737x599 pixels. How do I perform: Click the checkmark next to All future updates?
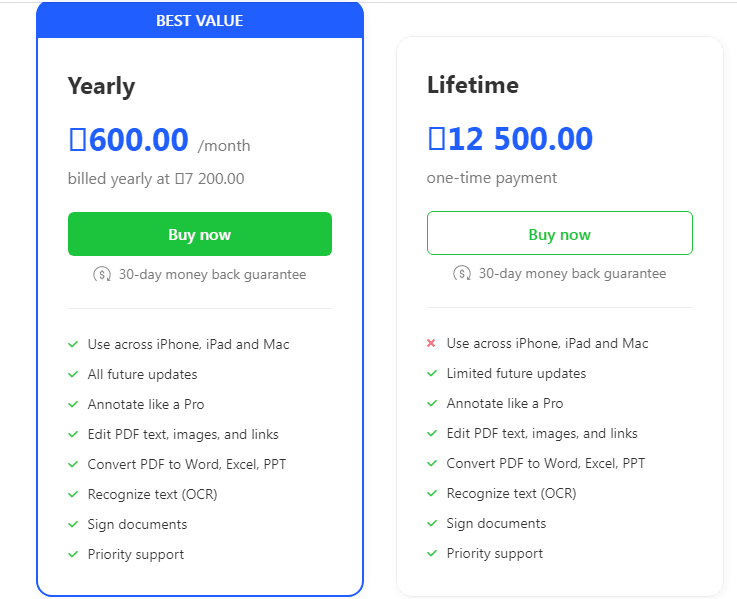[x=73, y=374]
